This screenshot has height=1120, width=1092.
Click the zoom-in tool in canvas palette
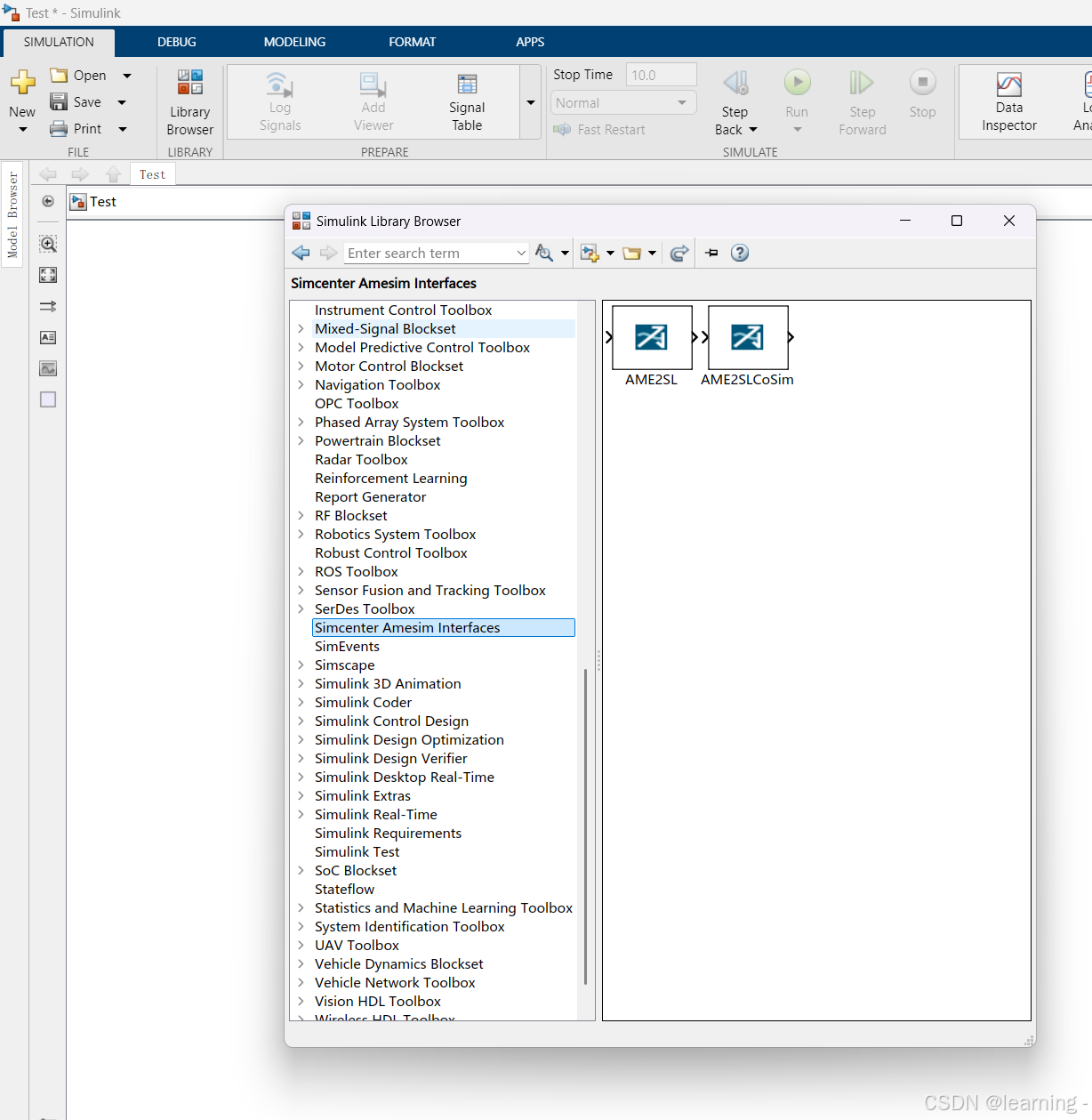[x=48, y=244]
